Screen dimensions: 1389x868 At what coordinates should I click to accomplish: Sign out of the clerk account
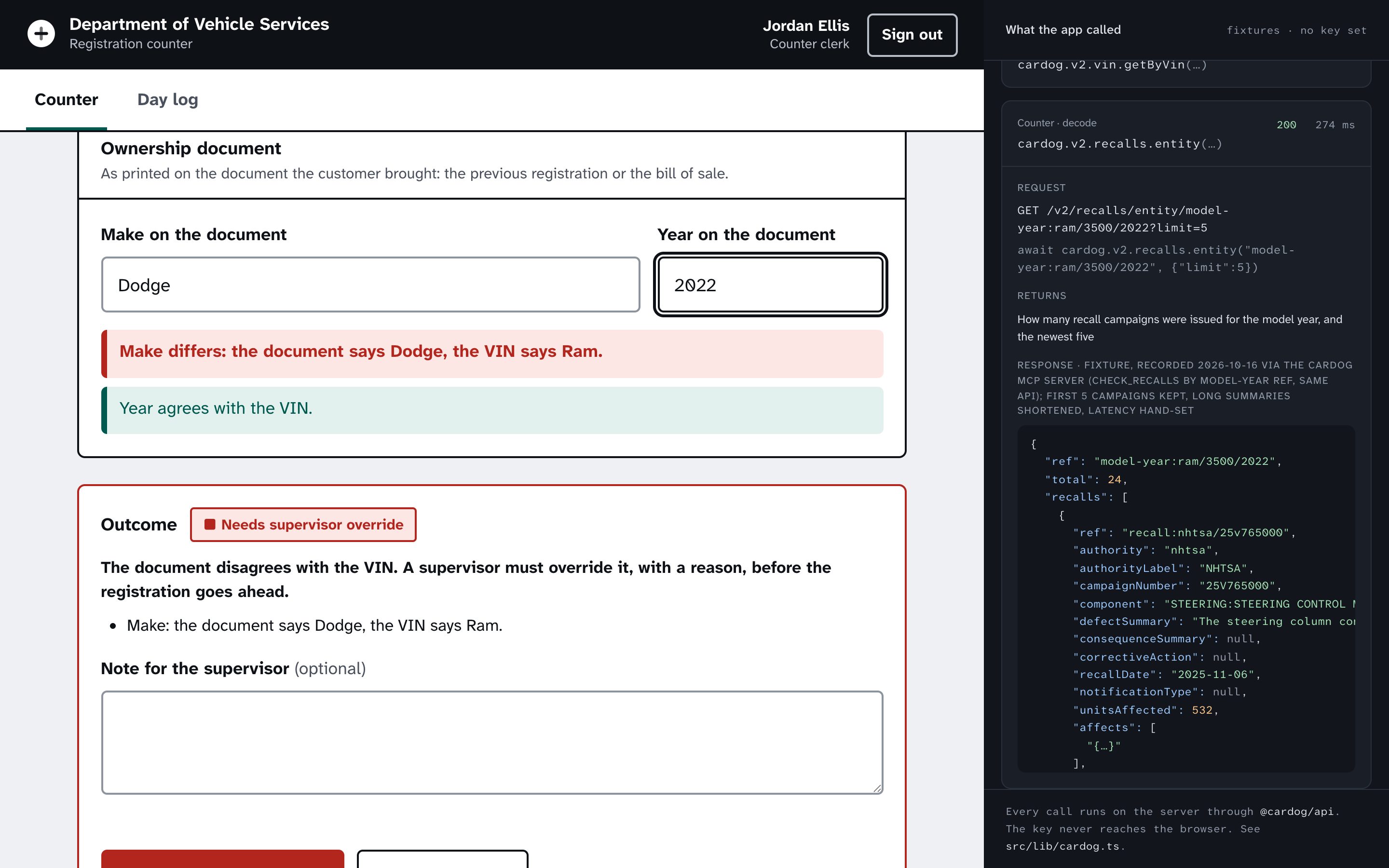(x=912, y=35)
